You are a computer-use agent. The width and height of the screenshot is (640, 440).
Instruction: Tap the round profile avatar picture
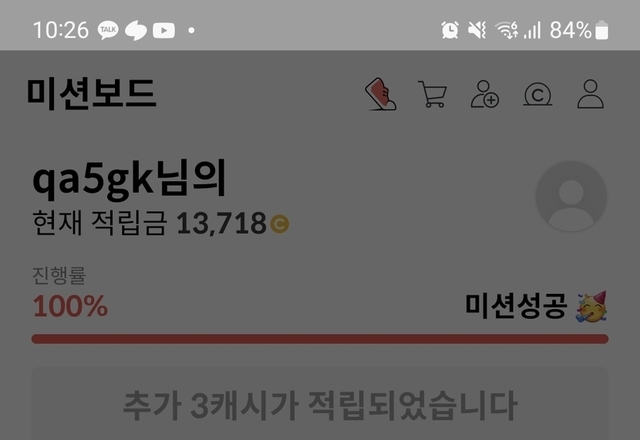(x=571, y=196)
